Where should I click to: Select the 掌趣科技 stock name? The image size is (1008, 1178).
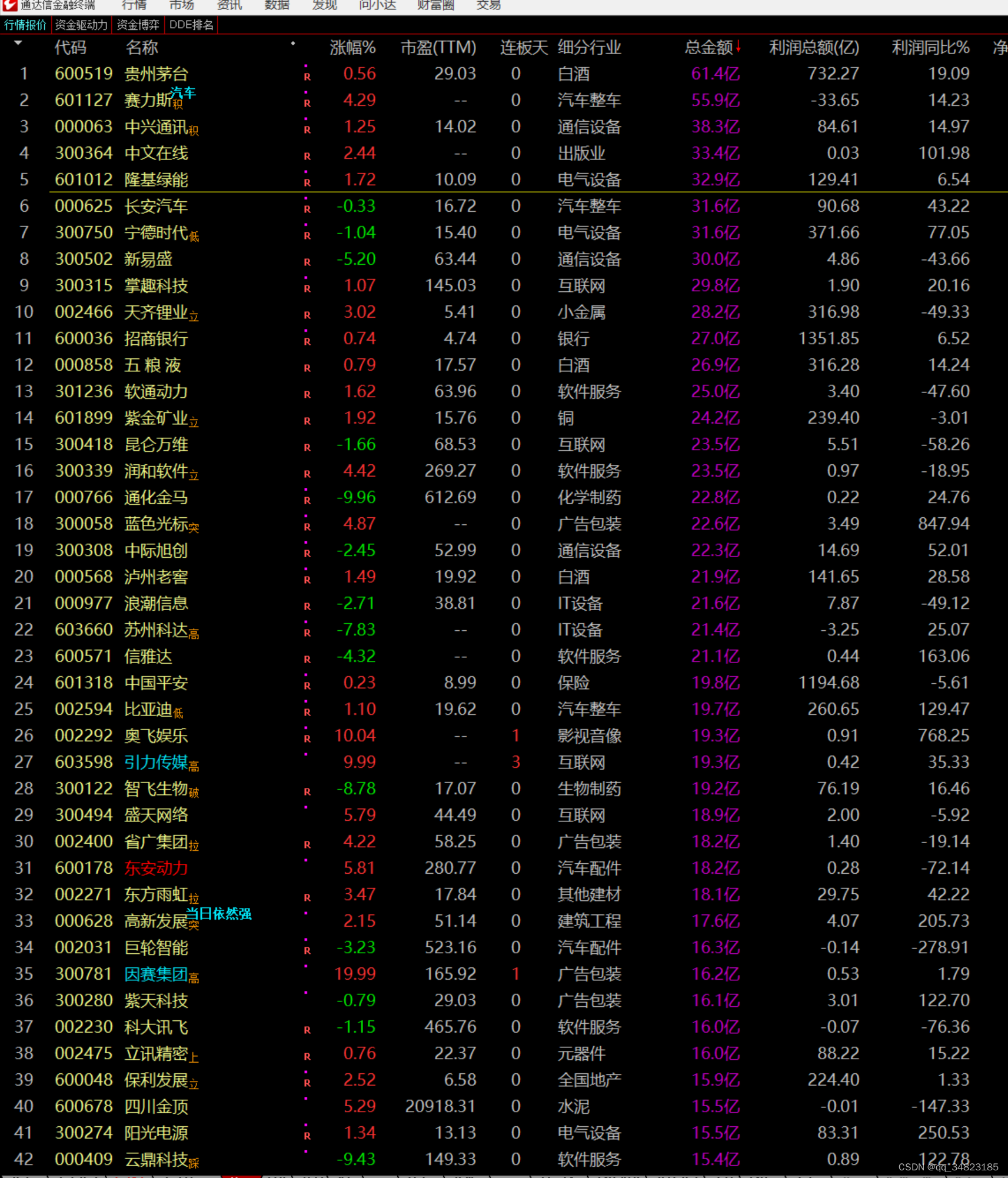(x=156, y=285)
